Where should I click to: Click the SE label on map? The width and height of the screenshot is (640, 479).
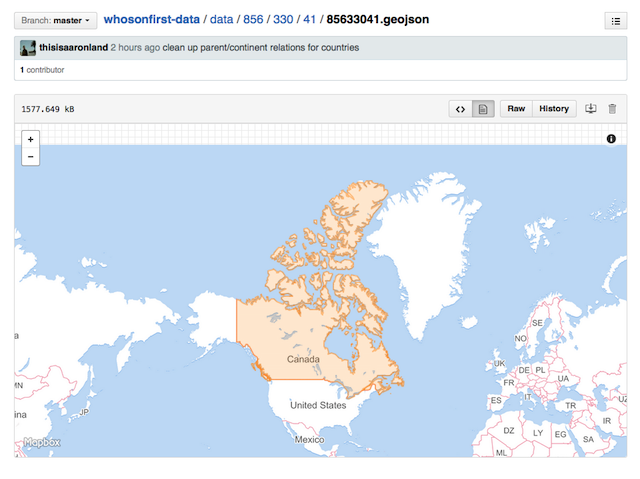tap(537, 323)
